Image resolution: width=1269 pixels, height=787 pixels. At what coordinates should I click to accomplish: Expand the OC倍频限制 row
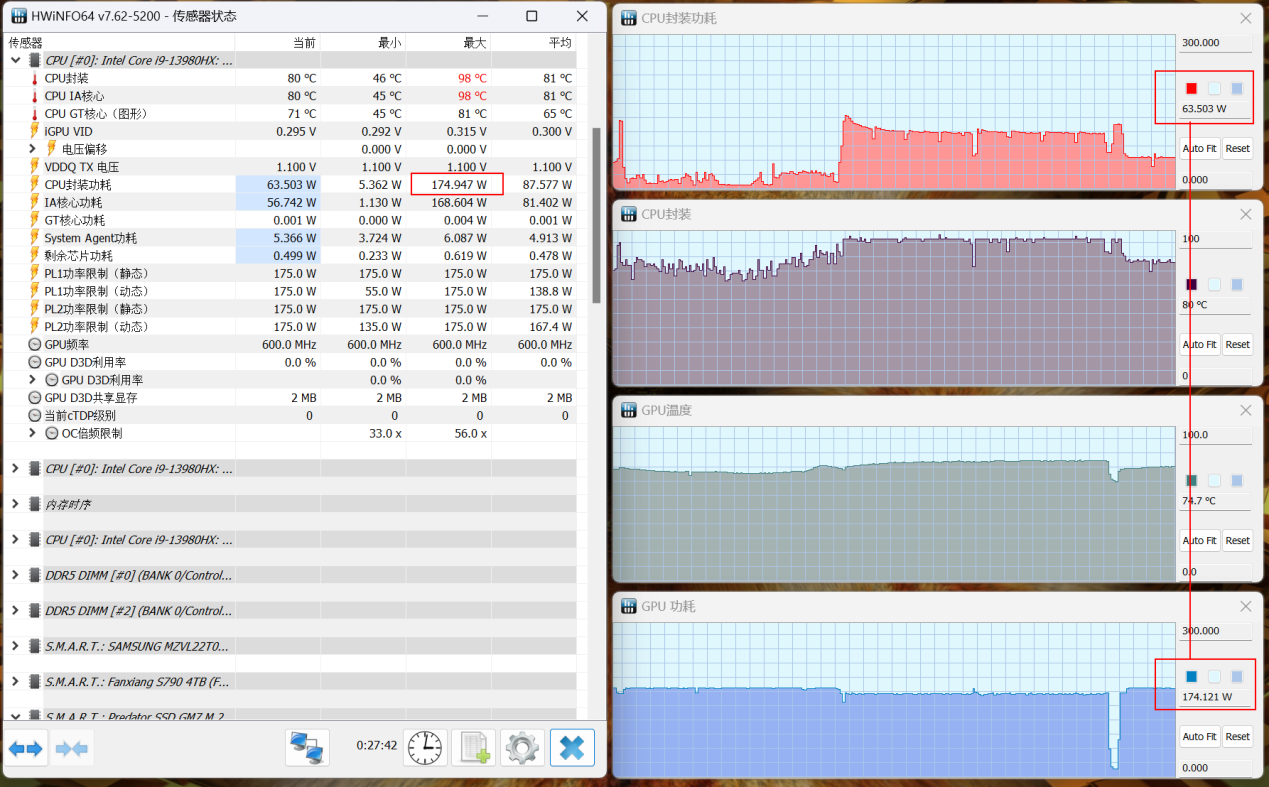(x=33, y=433)
